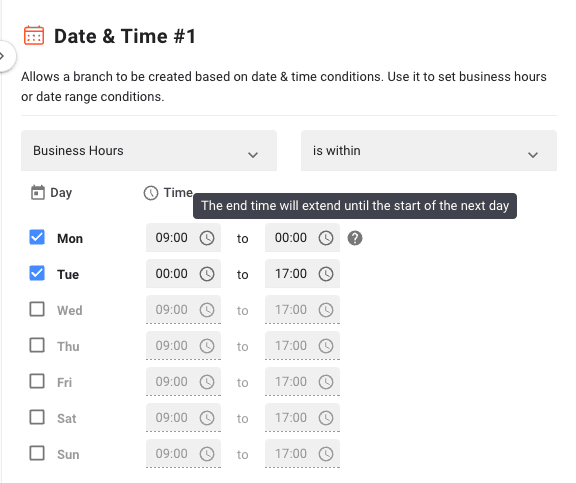This screenshot has width=576, height=483.
Task: Enable the Wed checkbox
Action: (x=37, y=309)
